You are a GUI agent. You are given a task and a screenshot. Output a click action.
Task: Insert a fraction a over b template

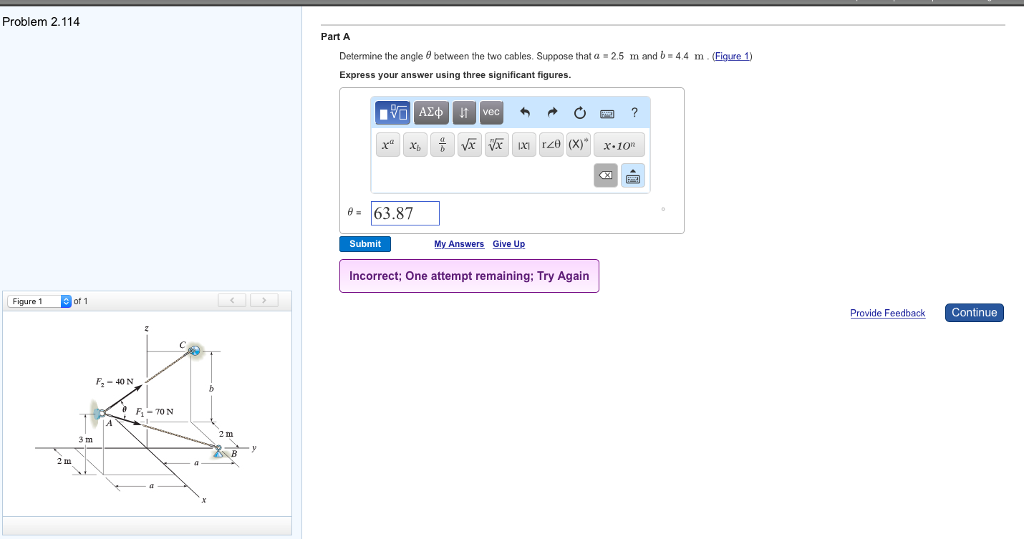click(442, 144)
